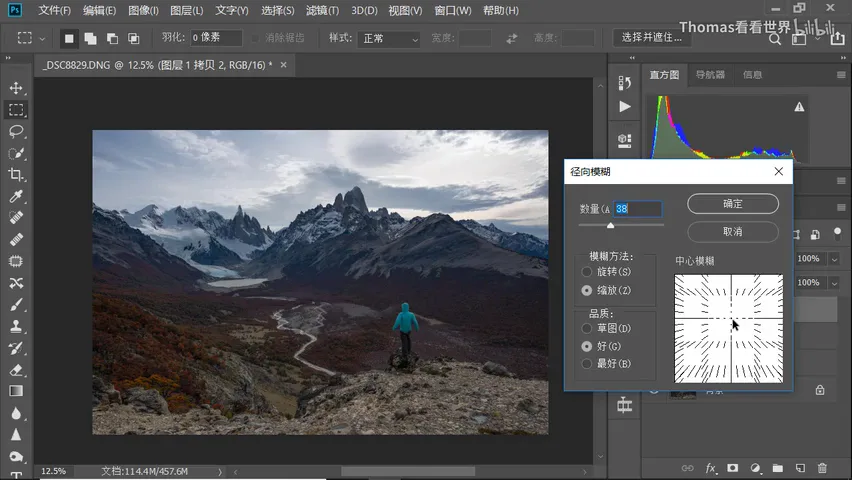Open the 窗口(W) menu

tap(453, 10)
